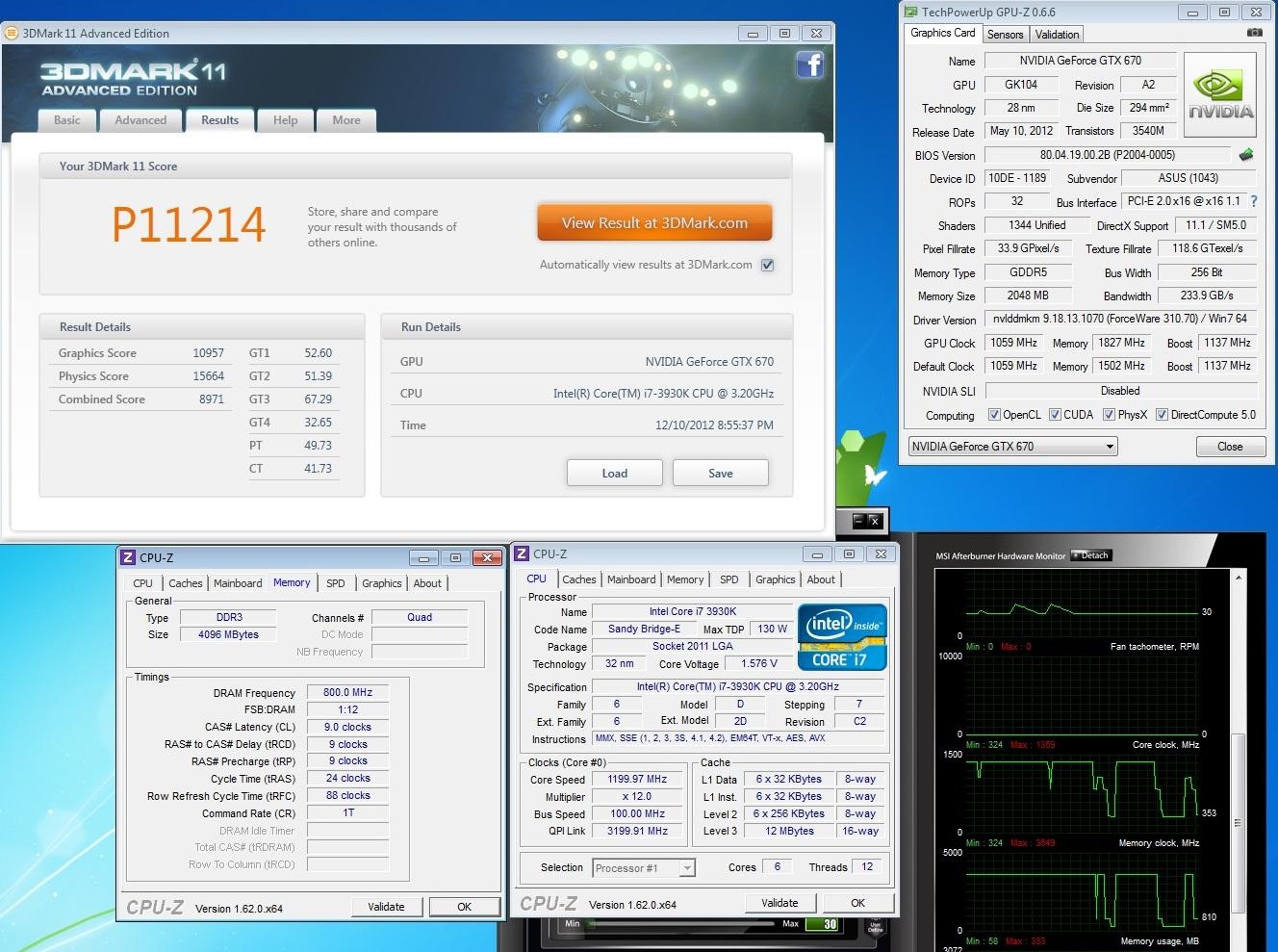Select the Results tab in 3DMark

[219, 120]
